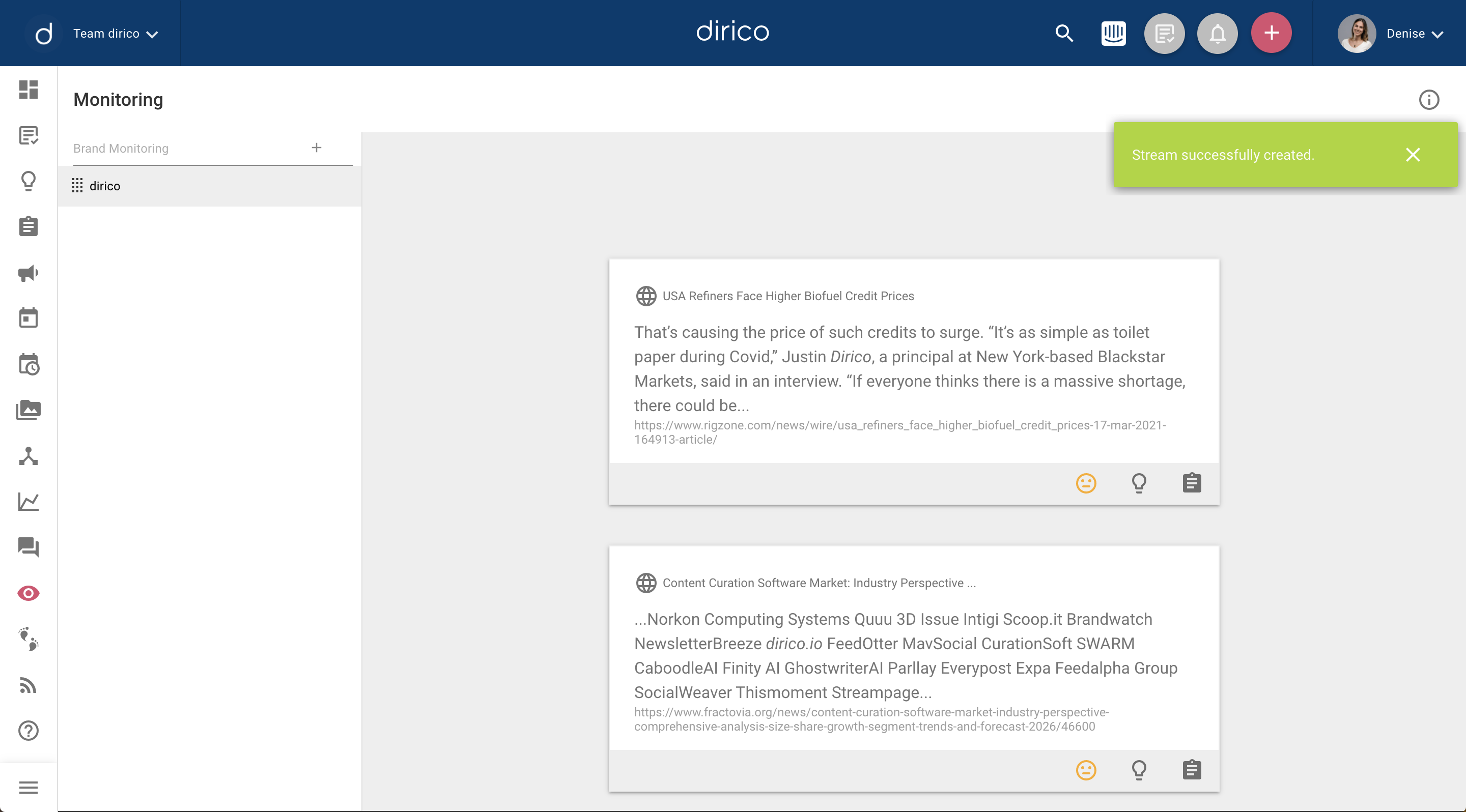Click the globe icon of USA Refiners article
This screenshot has height=812, width=1466.
pos(646,296)
